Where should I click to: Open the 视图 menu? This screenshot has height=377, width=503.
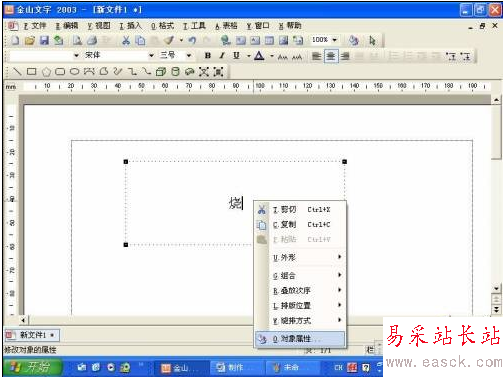[99, 26]
